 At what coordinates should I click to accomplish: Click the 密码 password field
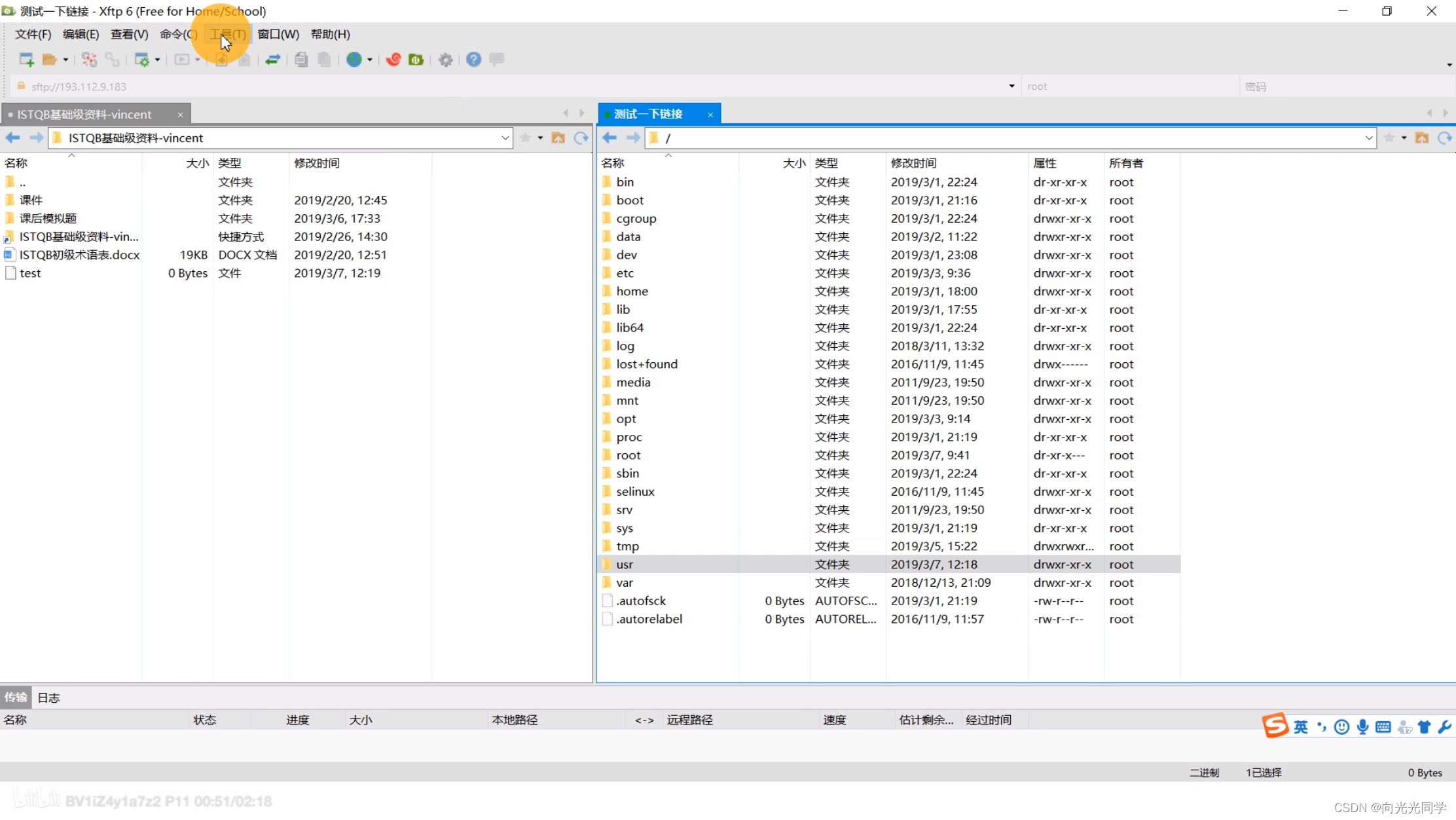(x=1342, y=86)
